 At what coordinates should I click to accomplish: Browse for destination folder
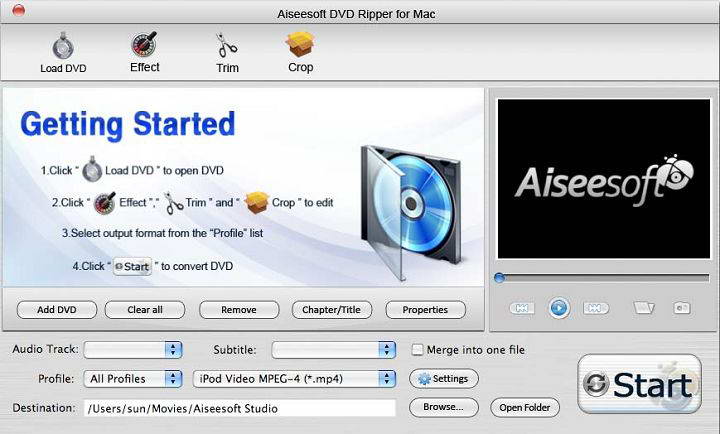(x=444, y=407)
